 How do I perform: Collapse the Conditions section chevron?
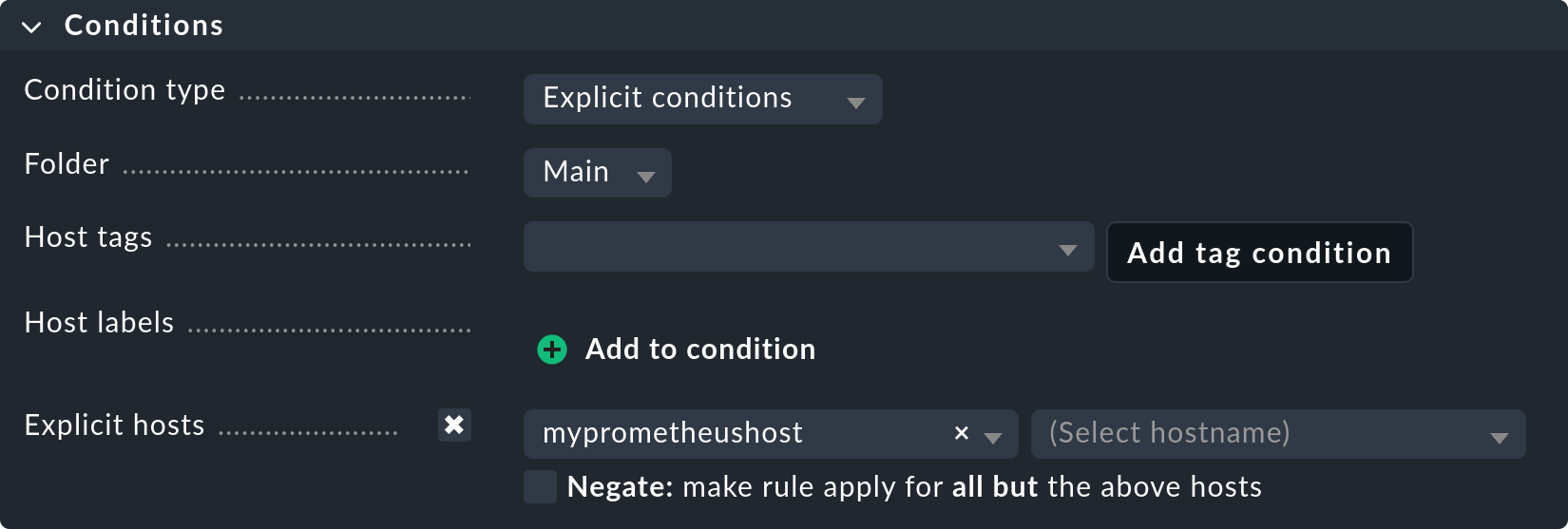coord(31,27)
